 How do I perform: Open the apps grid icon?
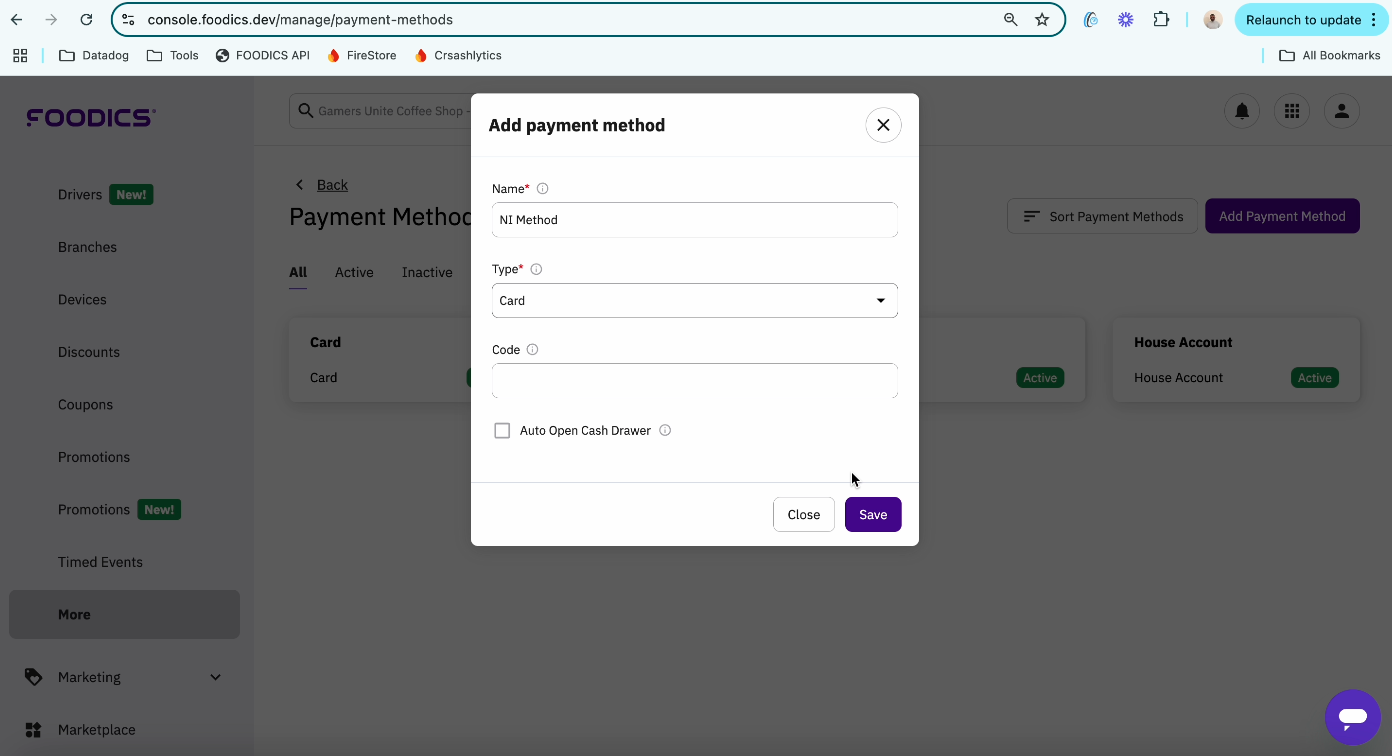[1292, 111]
